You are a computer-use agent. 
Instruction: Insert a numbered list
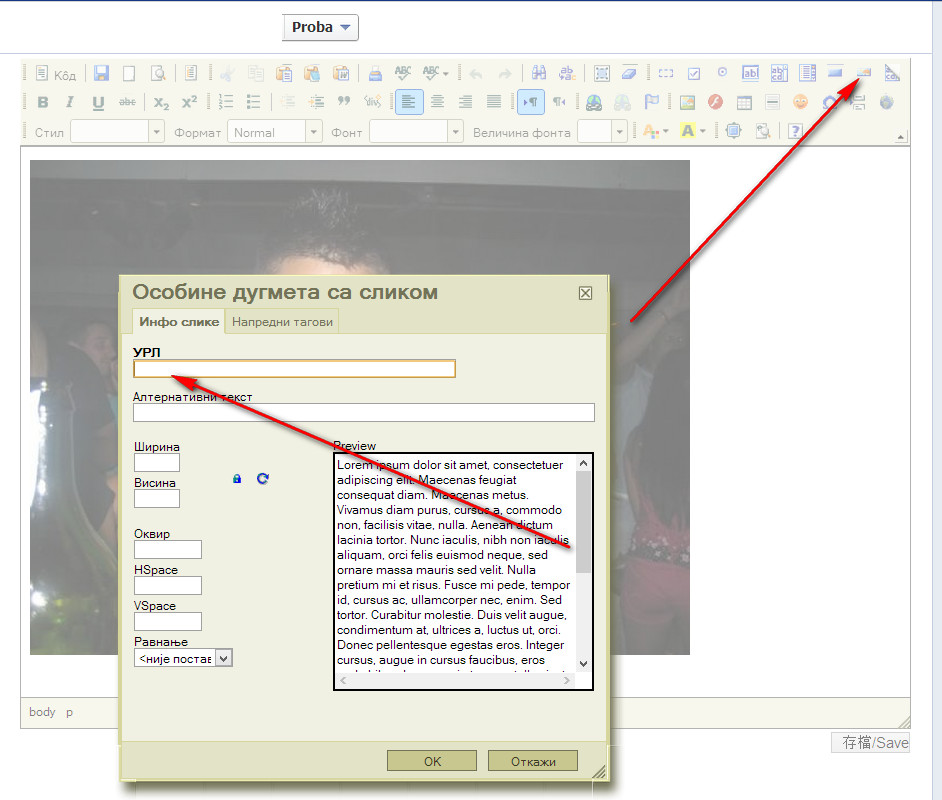tap(225, 102)
